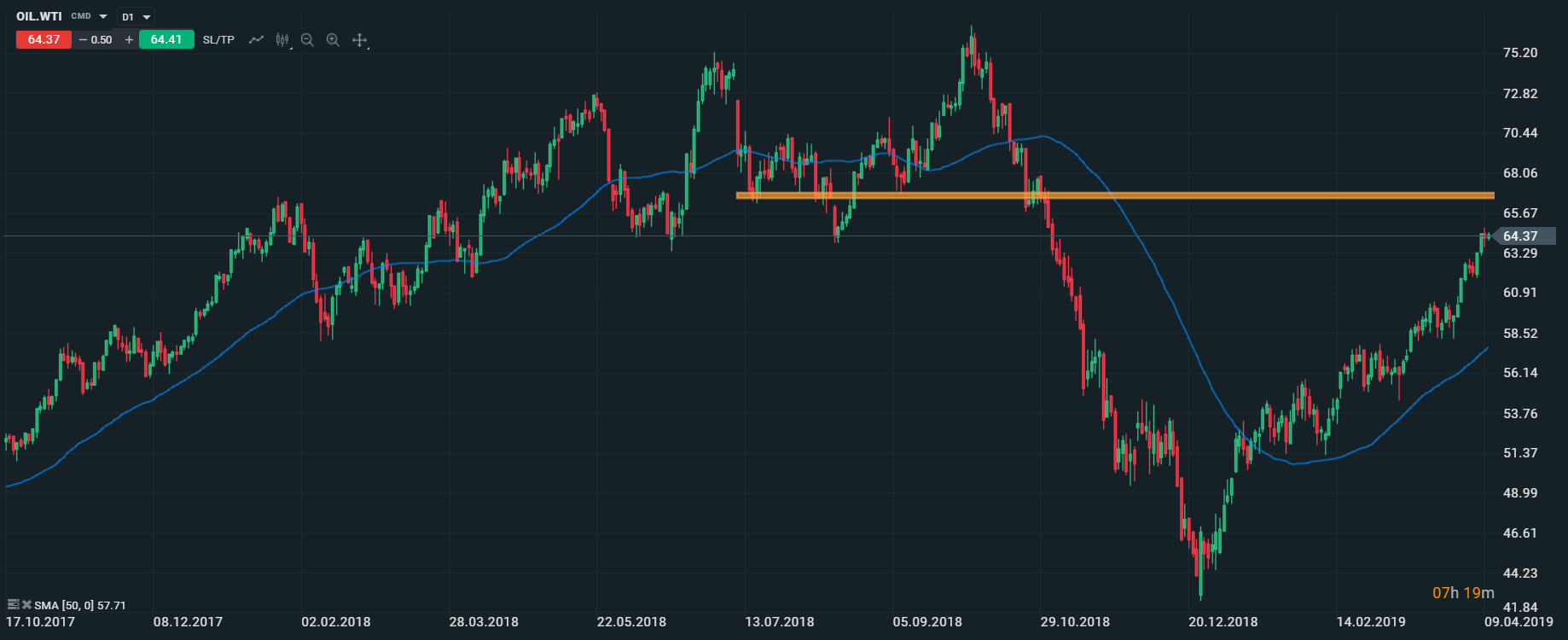Click the OIL.WTI symbol name
Screen dimensions: 1568x640
(39, 16)
